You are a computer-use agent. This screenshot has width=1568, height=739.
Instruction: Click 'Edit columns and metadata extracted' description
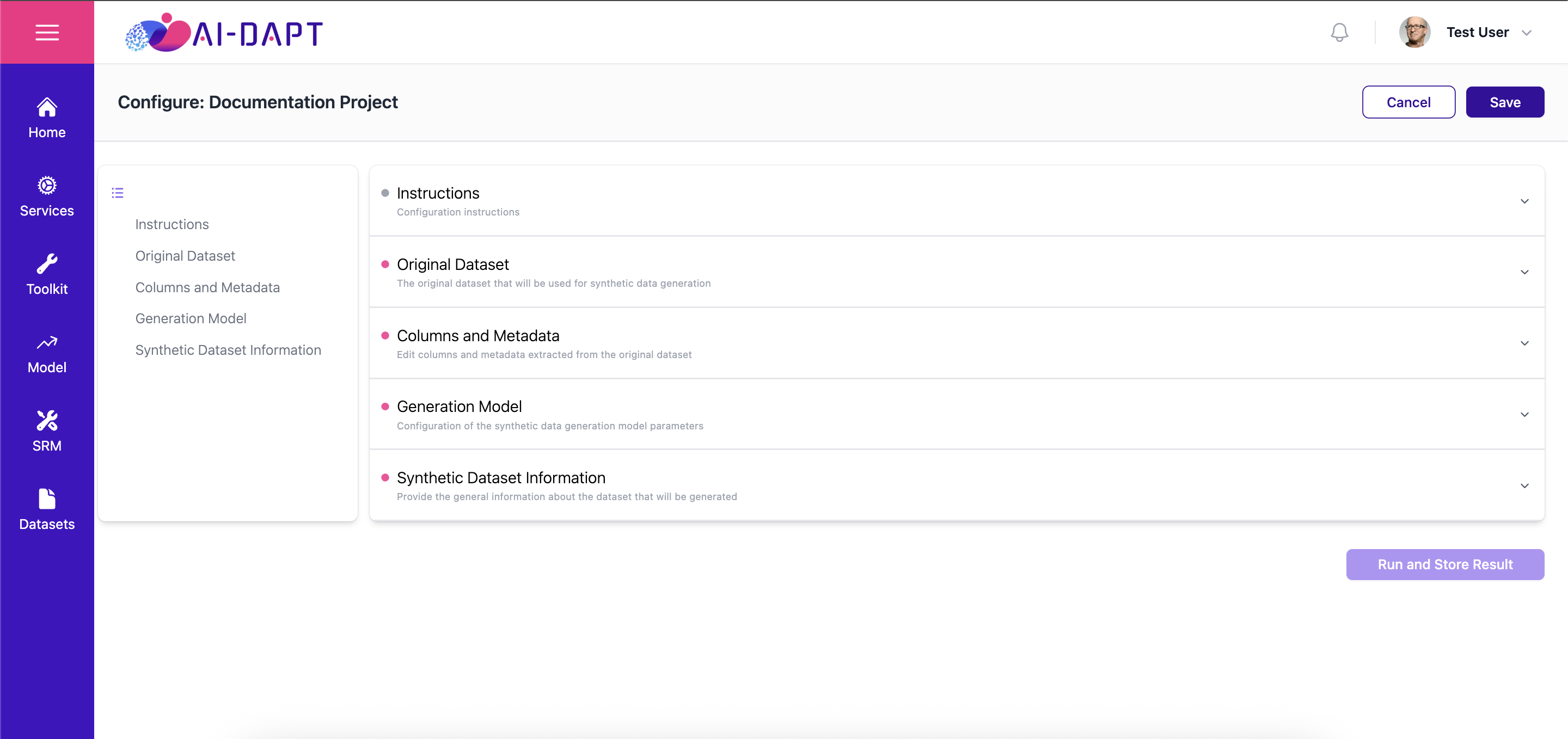tap(544, 355)
